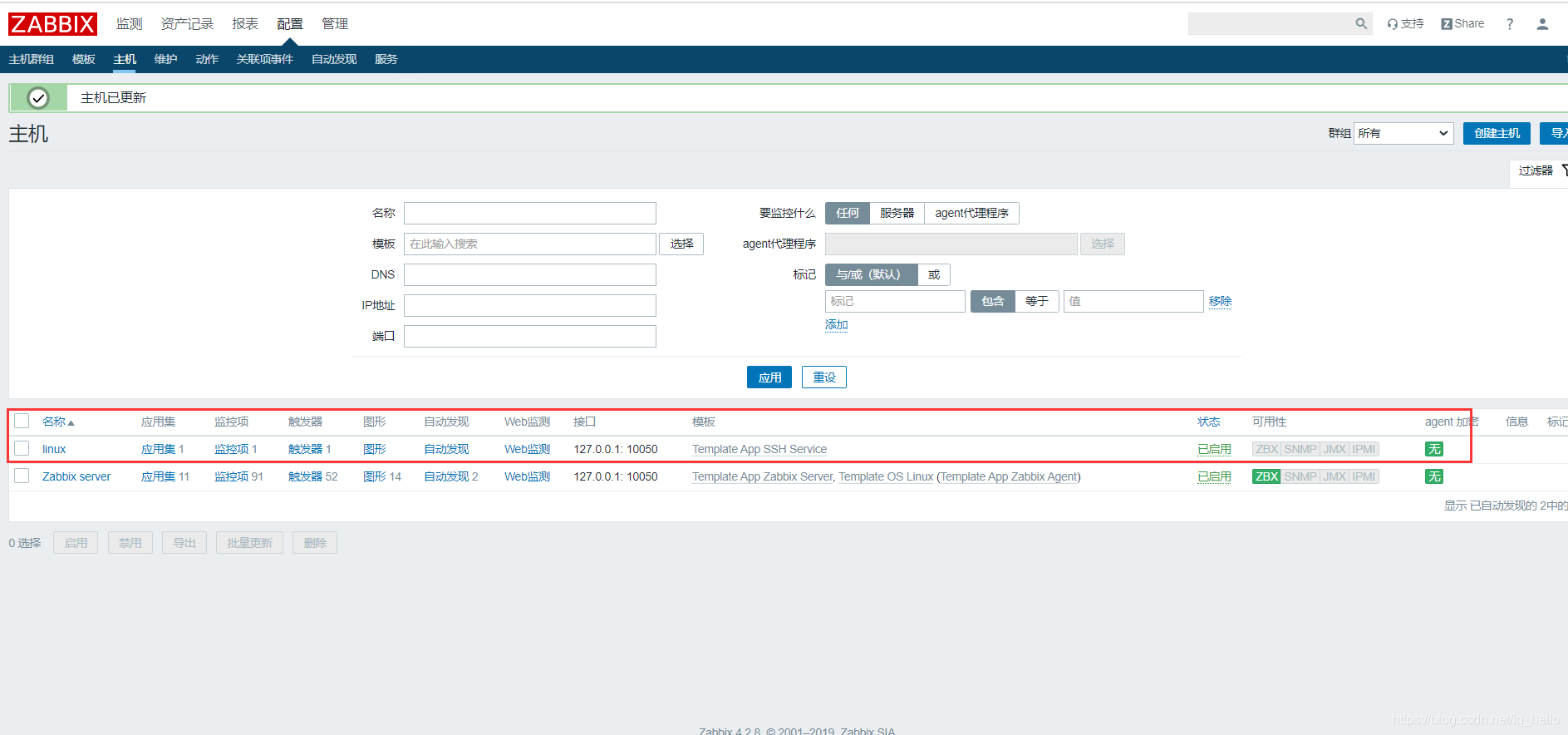Click the 重设 filter button
This screenshot has width=1568, height=735.
[824, 377]
